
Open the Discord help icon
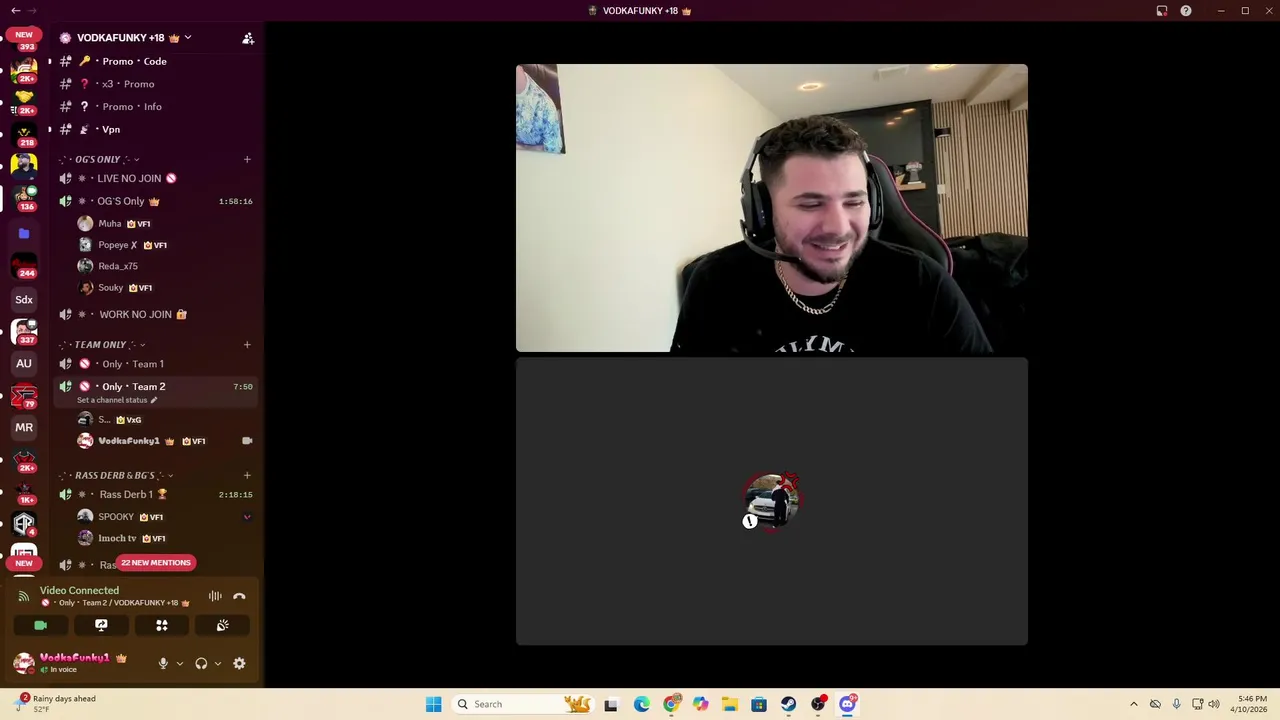(1186, 11)
